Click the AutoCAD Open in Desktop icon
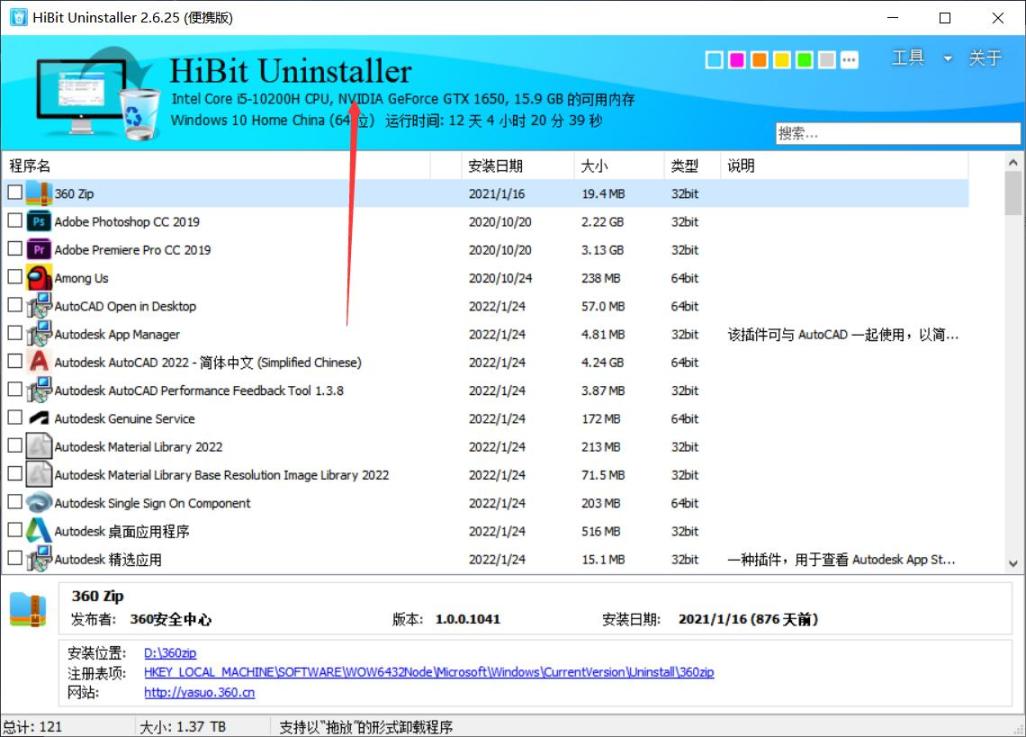Viewport: 1026px width, 737px height. click(x=39, y=306)
